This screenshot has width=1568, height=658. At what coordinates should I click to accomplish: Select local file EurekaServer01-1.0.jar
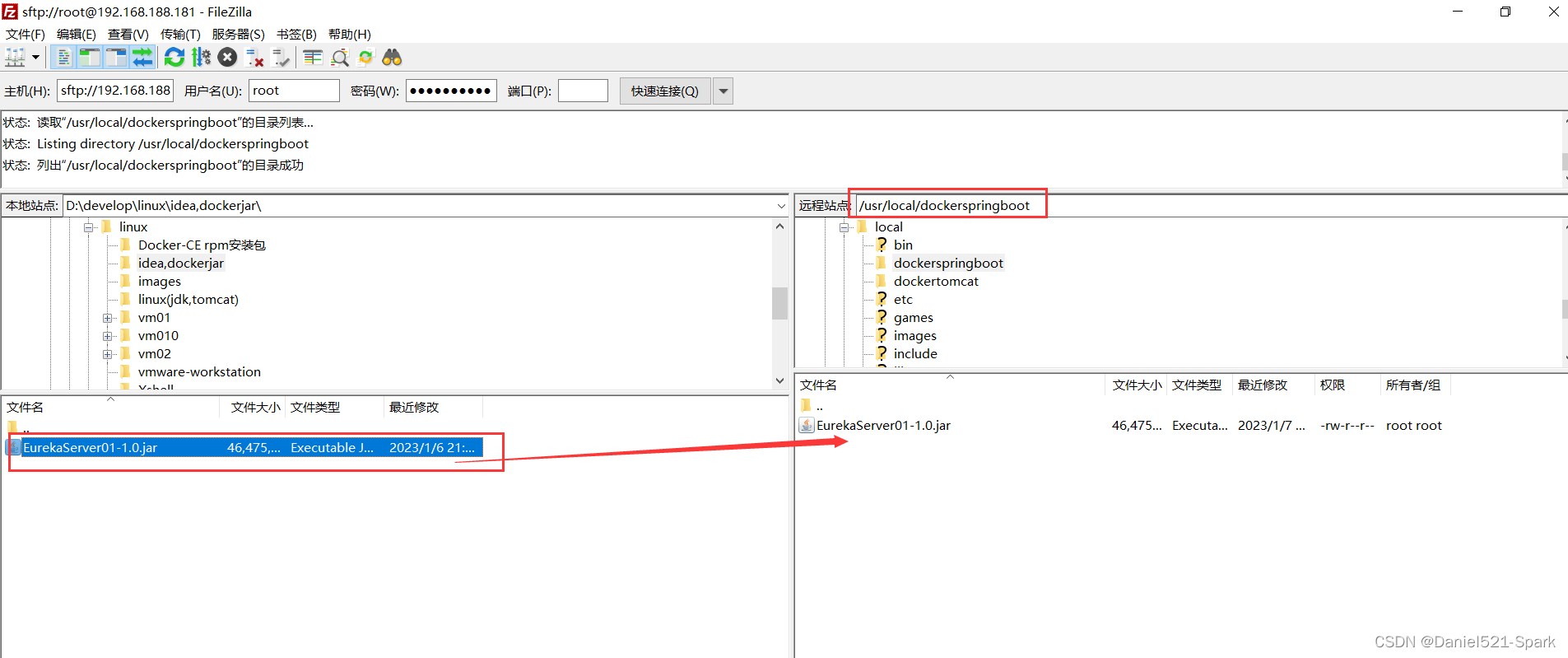click(244, 448)
